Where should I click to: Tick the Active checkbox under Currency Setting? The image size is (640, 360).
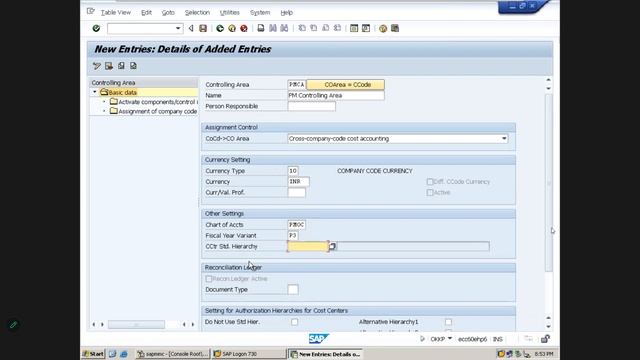coord(430,192)
